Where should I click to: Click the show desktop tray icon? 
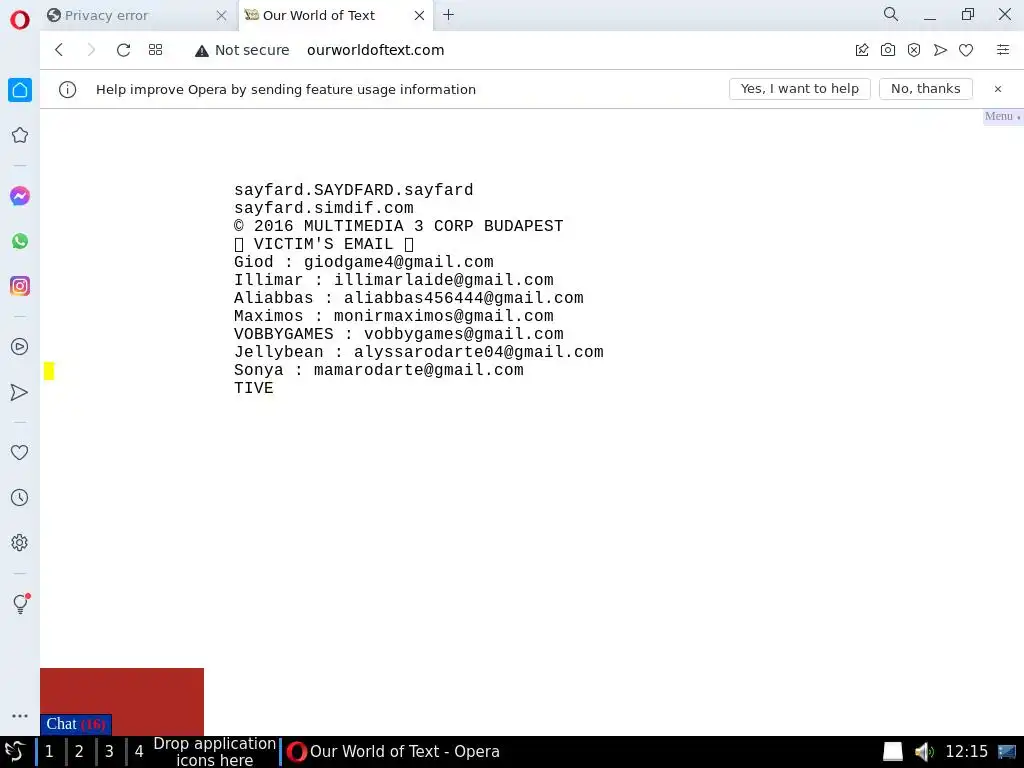(1007, 752)
